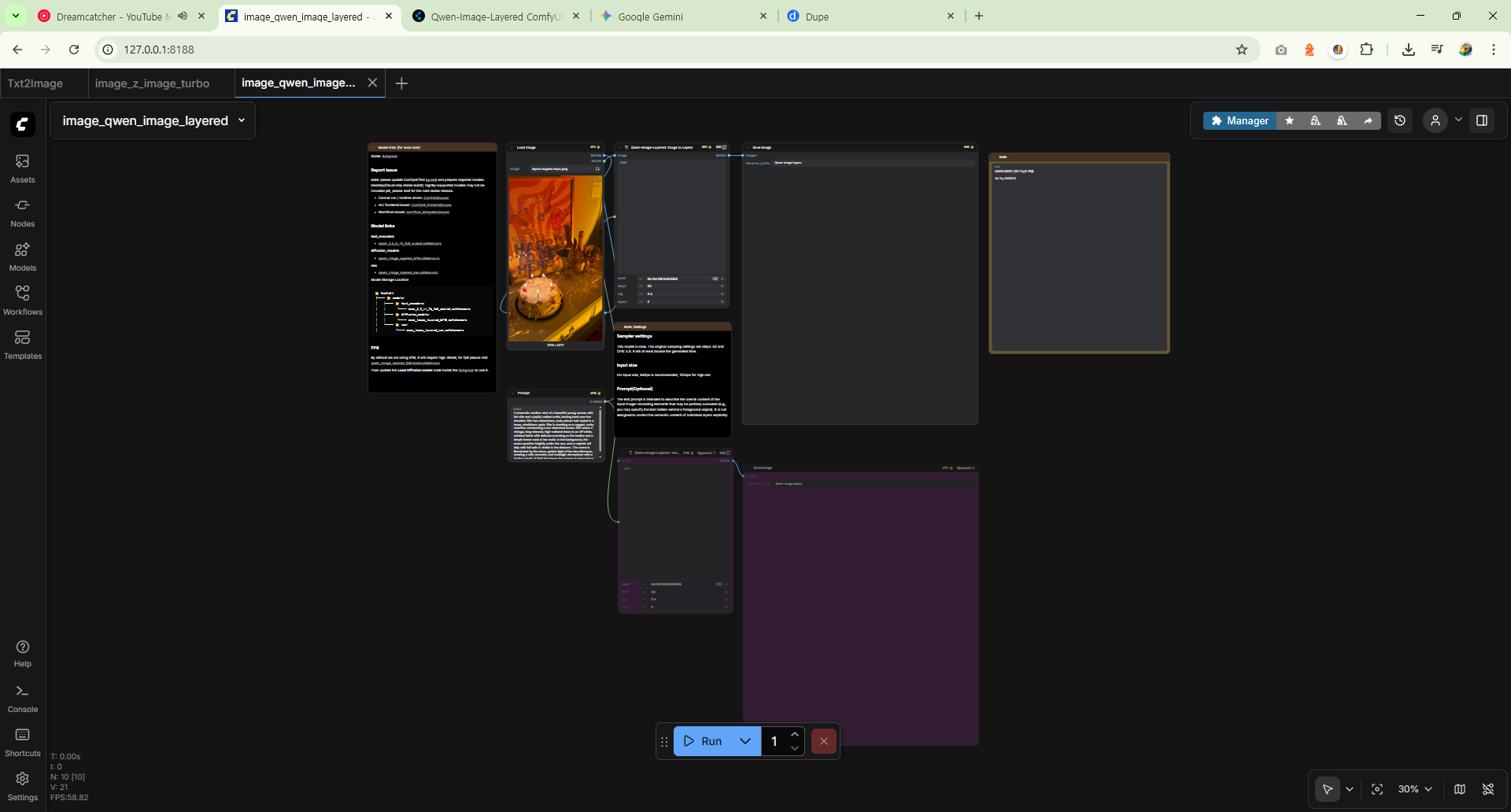Viewport: 1511px width, 812px height.
Task: Toggle the right side panel
Action: pos(1482,120)
